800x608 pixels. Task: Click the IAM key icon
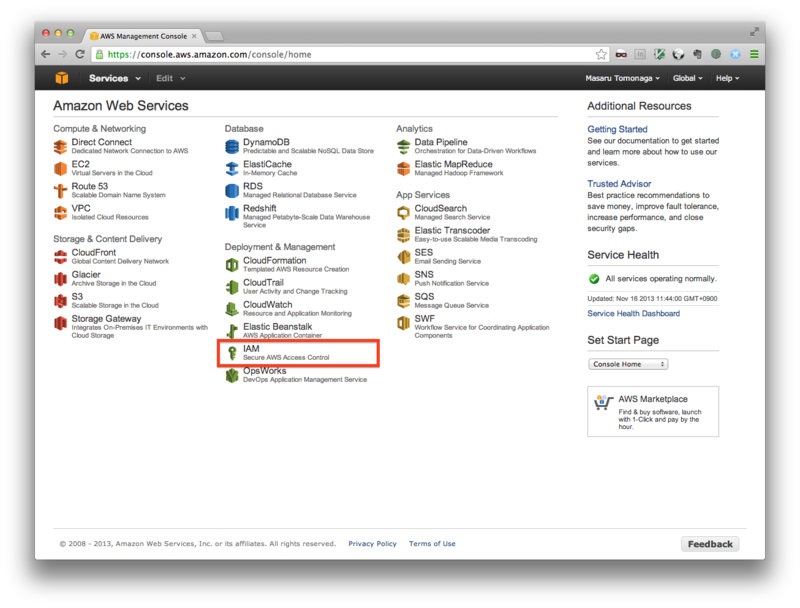pos(232,353)
